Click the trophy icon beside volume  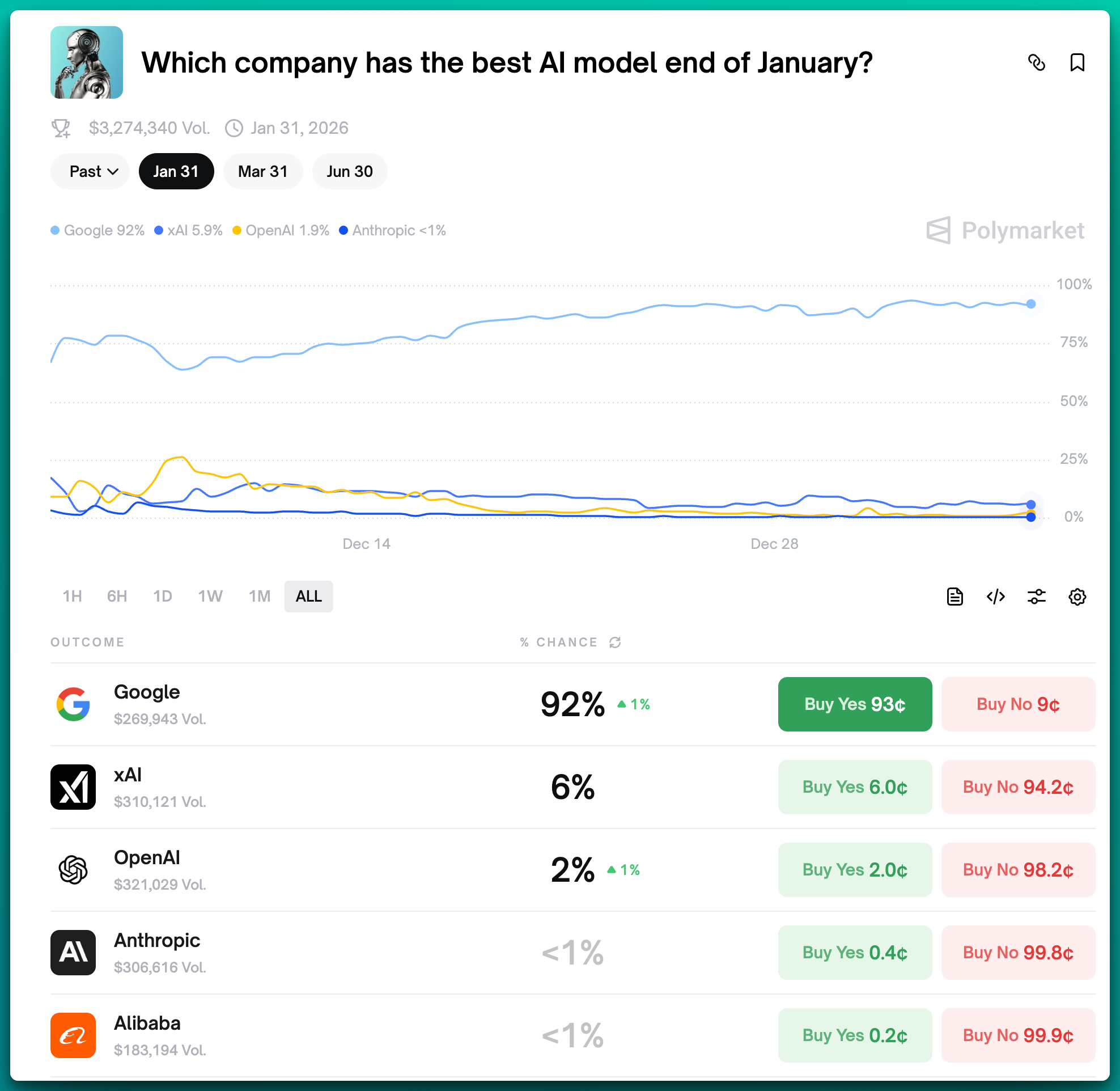[x=61, y=128]
